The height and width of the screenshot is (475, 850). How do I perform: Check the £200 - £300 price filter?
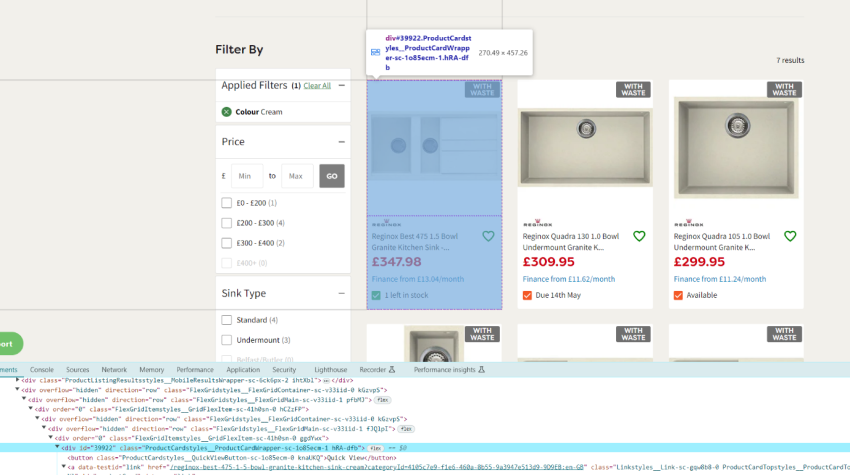tap(227, 223)
